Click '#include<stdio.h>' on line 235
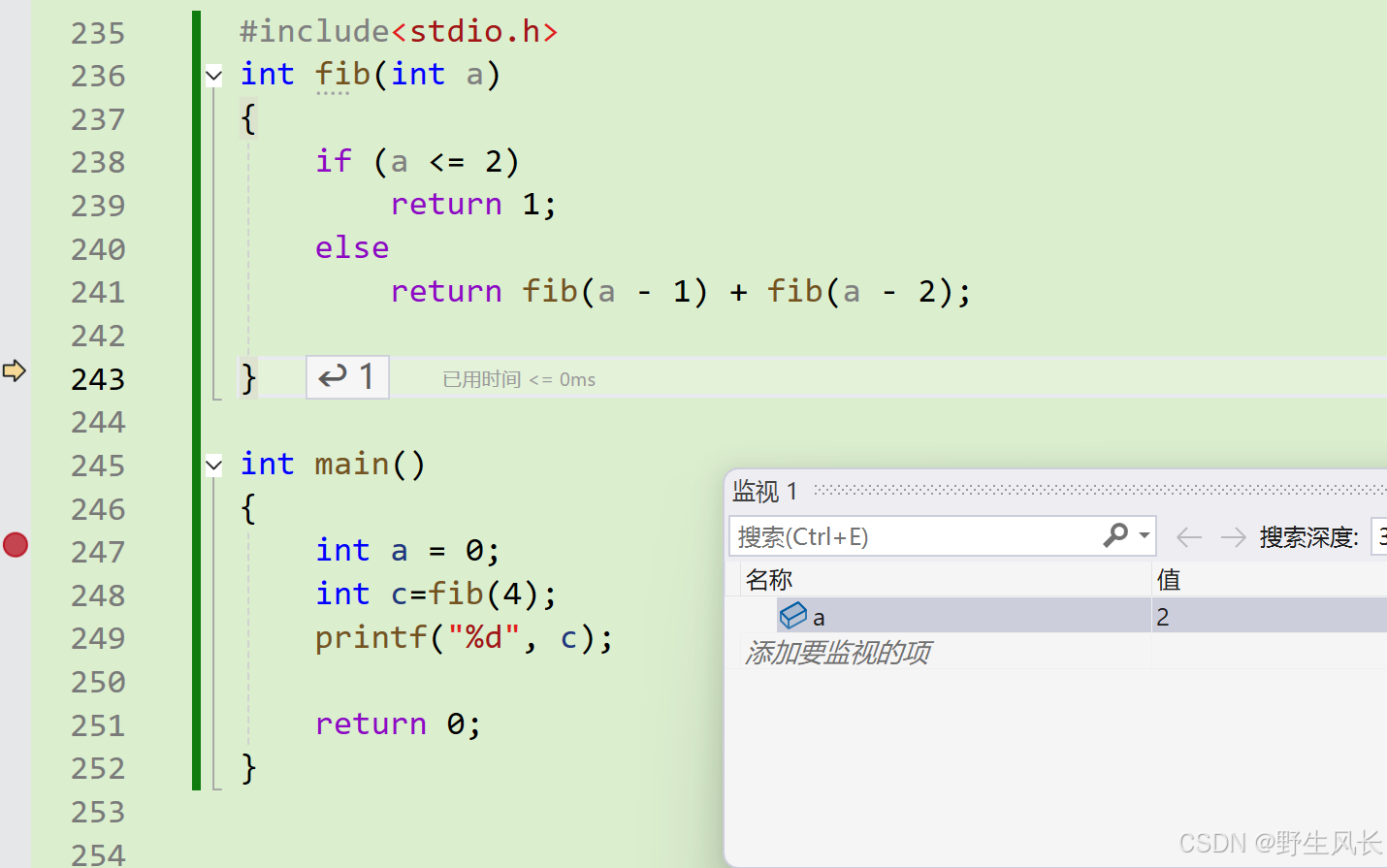The height and width of the screenshot is (868, 1387). tap(399, 31)
